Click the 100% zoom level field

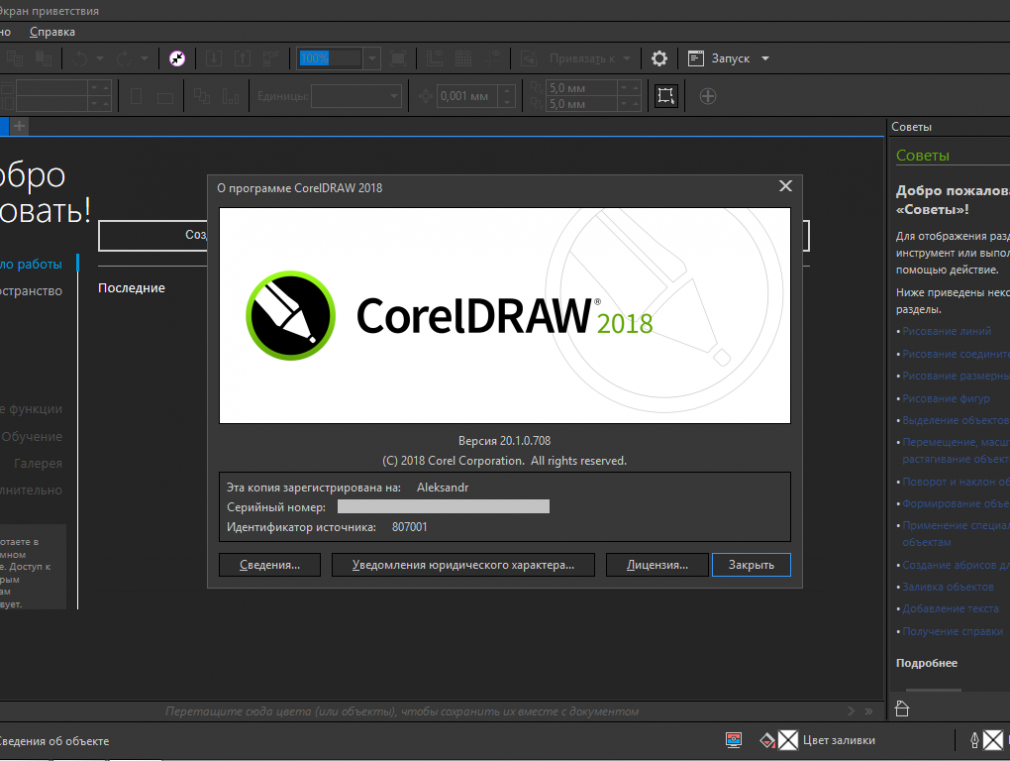coord(330,59)
